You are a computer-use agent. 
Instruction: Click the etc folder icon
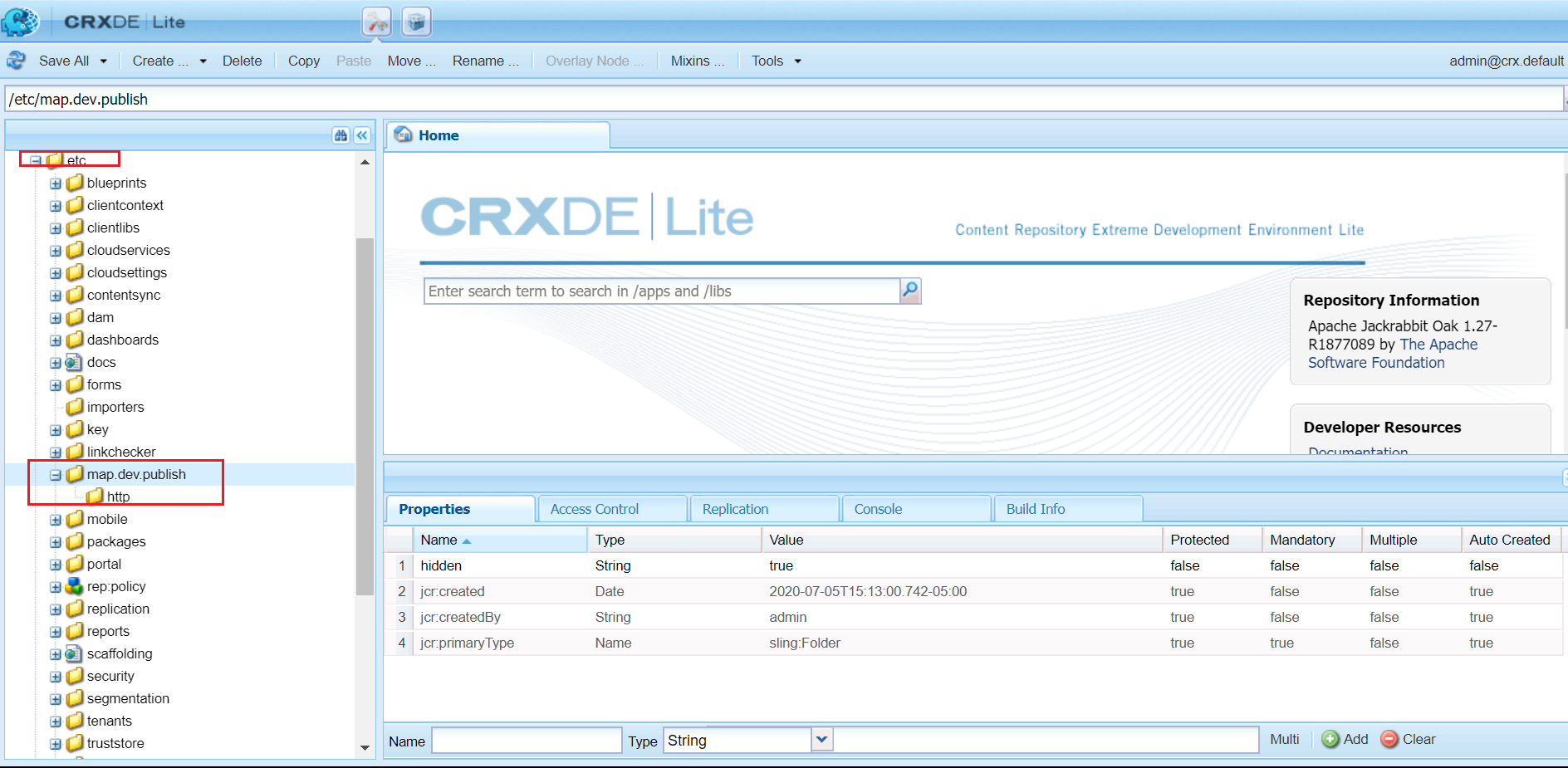pos(55,159)
